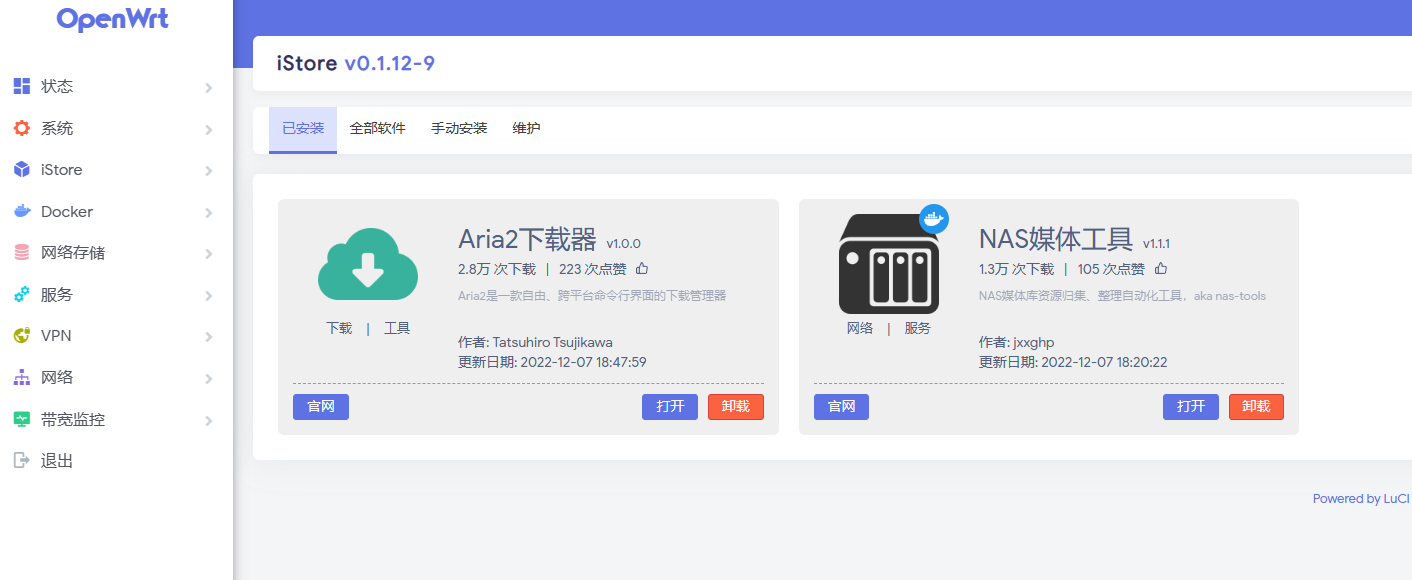Image resolution: width=1412 pixels, height=580 pixels.
Task: Visit the Aria2 官网 official site button
Action: click(x=321, y=407)
